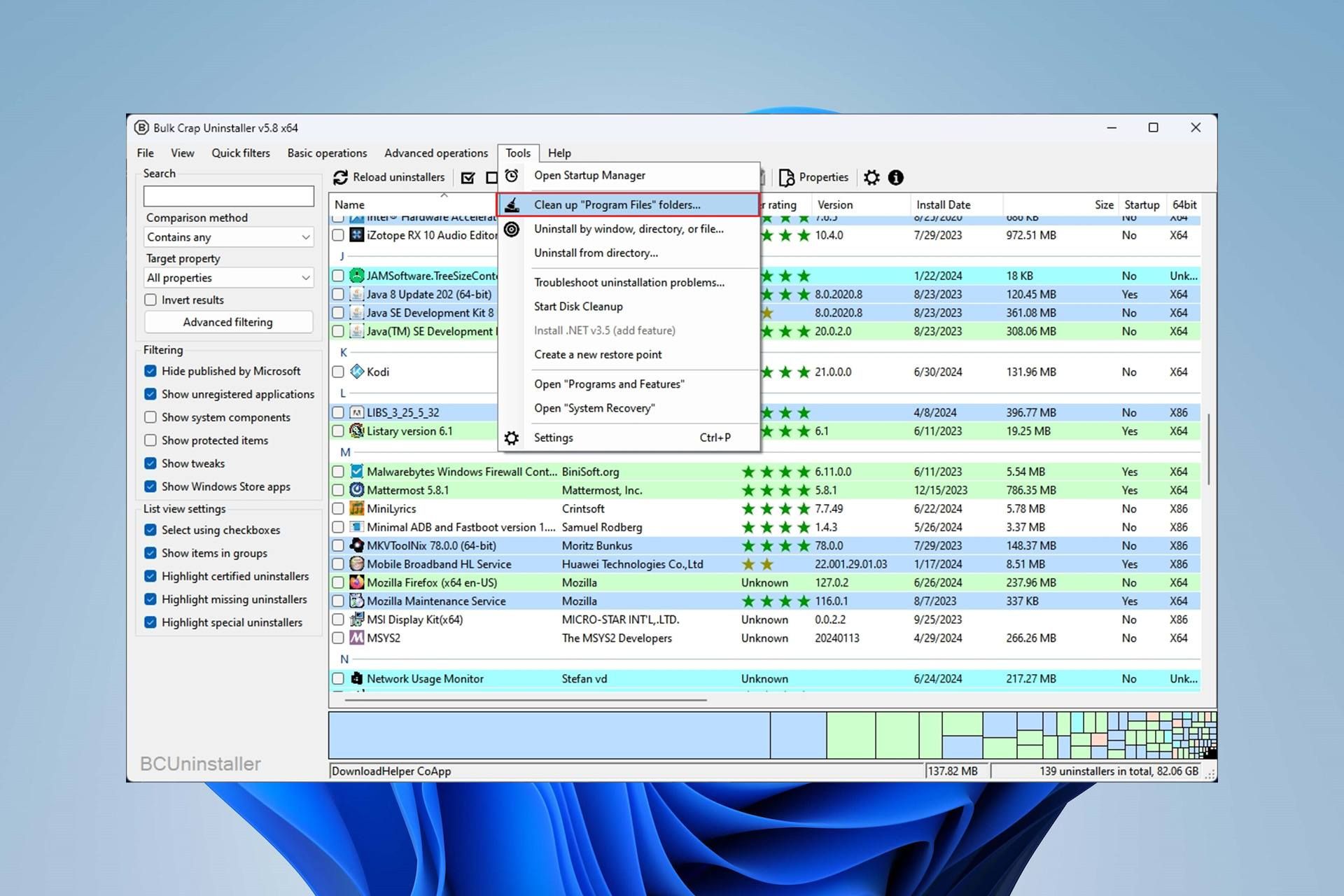Click Troubleshoot uninstallation problems option
This screenshot has height=896, width=1344.
pyautogui.click(x=629, y=281)
